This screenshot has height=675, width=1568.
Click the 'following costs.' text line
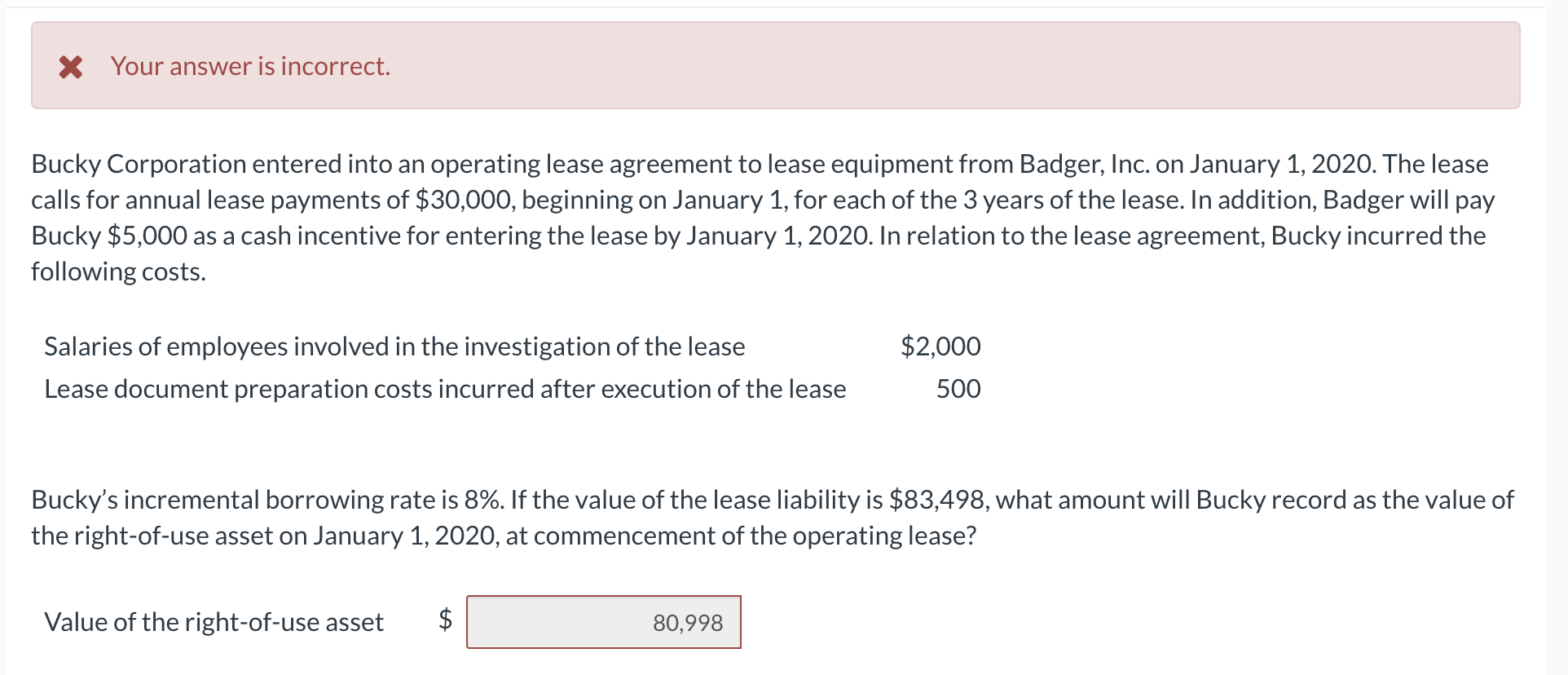pyautogui.click(x=118, y=271)
